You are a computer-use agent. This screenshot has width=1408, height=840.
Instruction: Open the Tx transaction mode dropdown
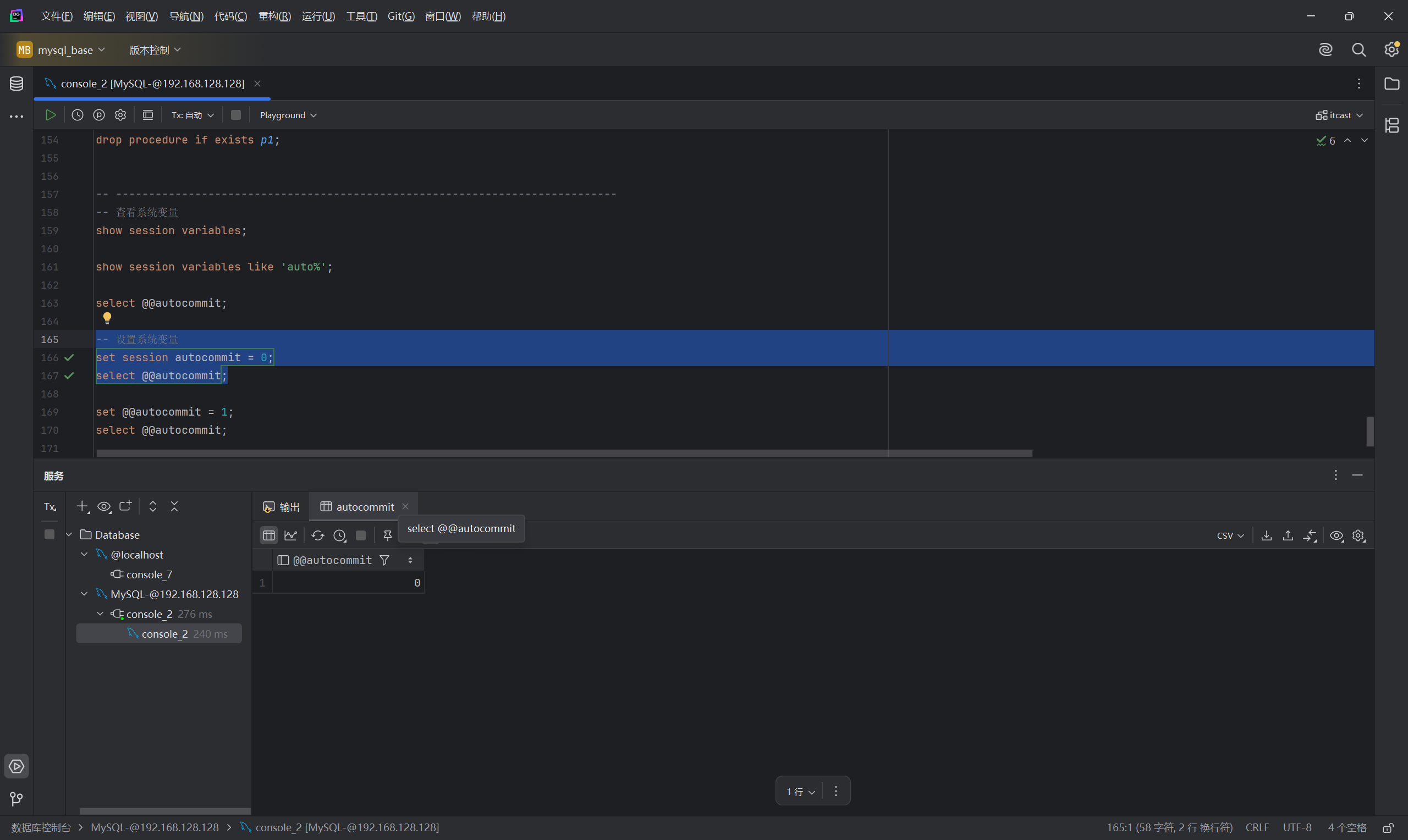coord(193,115)
